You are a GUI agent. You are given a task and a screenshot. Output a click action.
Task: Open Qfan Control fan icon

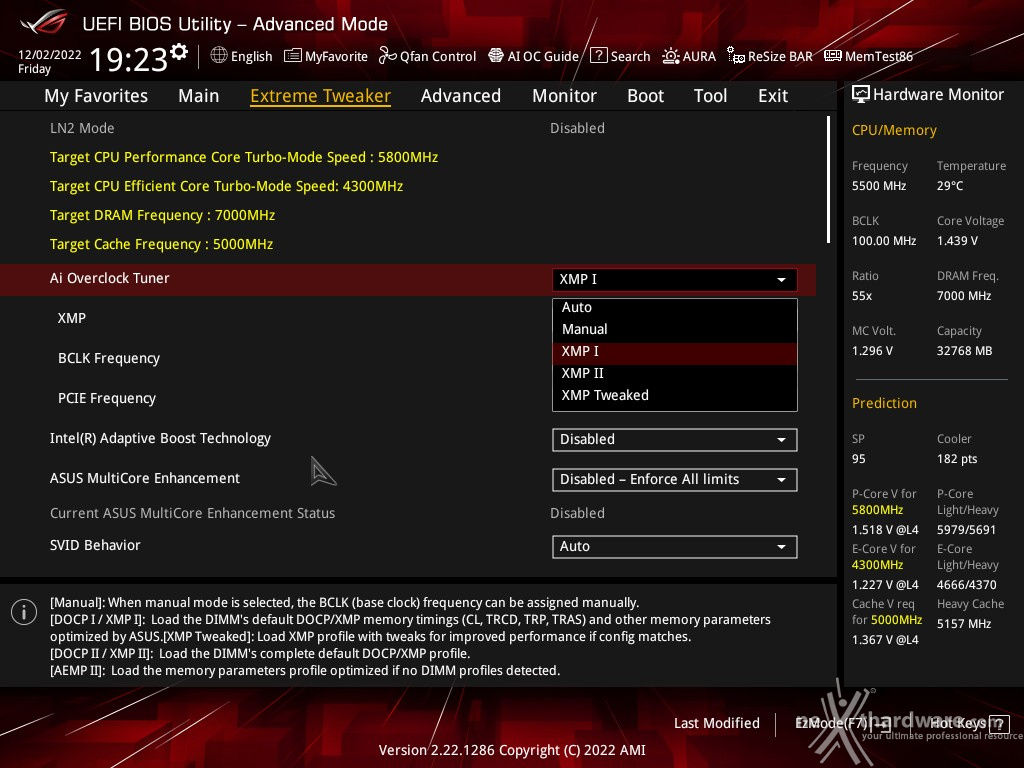[x=387, y=56]
